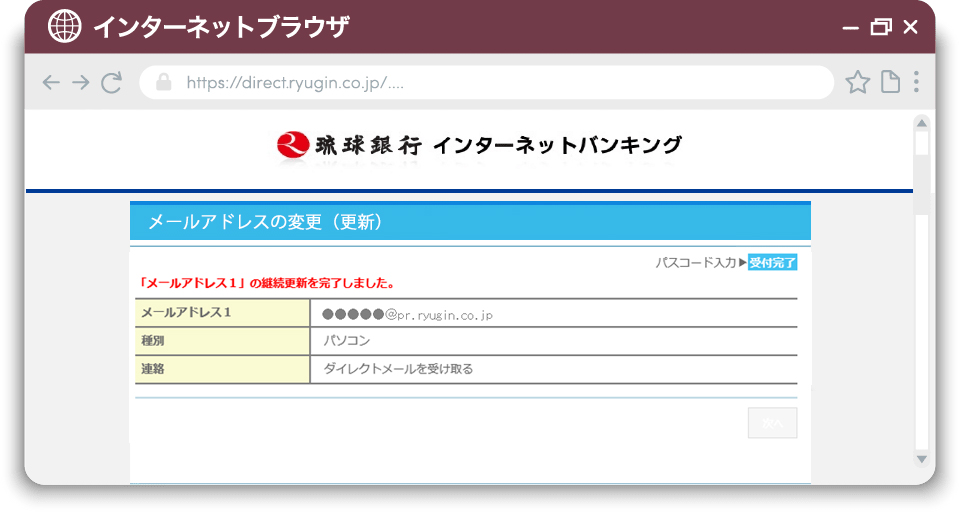Click the scrollbar up arrow
Image resolution: width=960 pixels, height=512 pixels.
[x=922, y=123]
